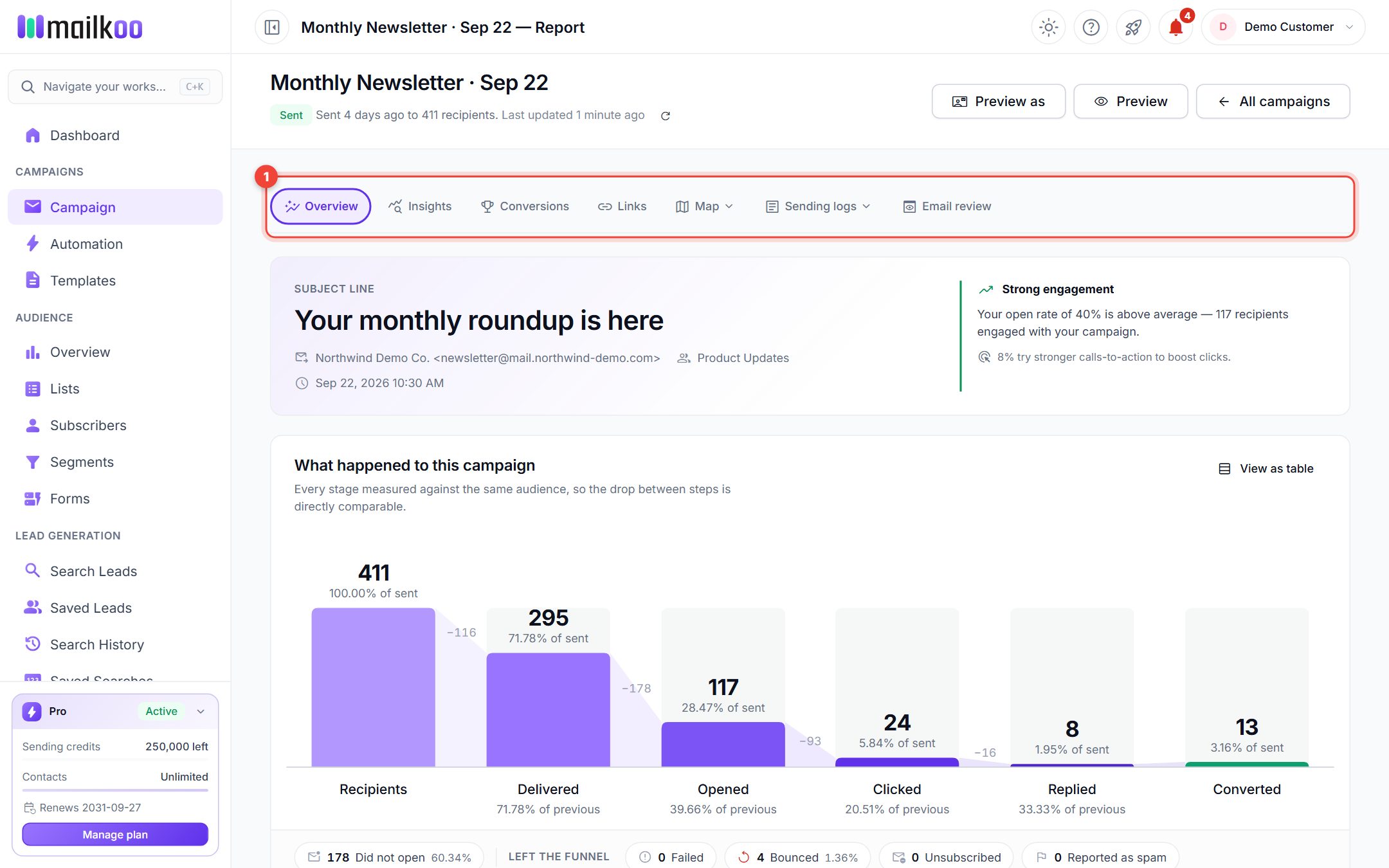This screenshot has width=1389, height=868.
Task: Open Subscribers in the sidebar
Action: [115, 426]
